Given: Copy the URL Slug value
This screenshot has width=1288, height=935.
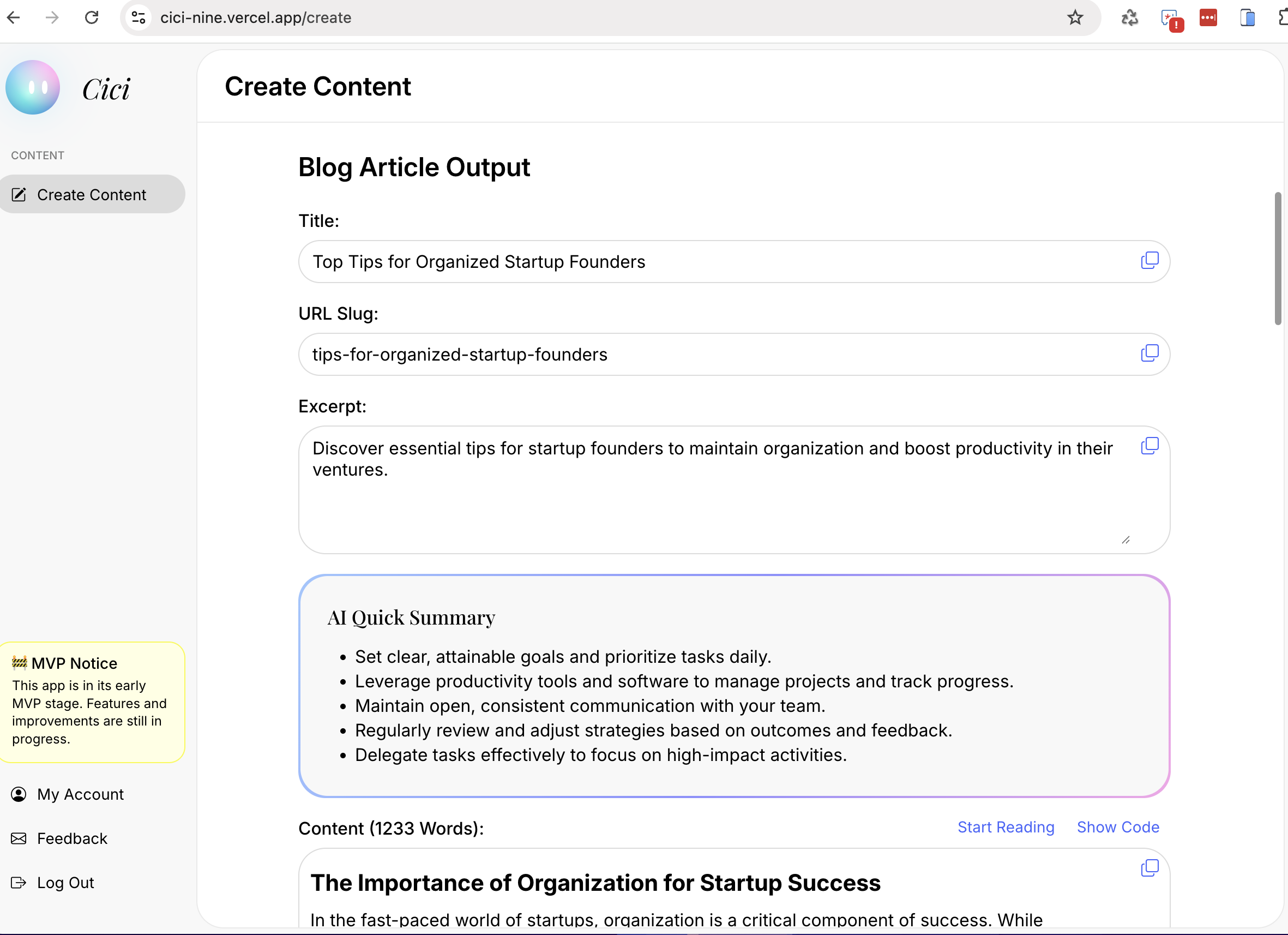Looking at the screenshot, I should pos(1149,353).
